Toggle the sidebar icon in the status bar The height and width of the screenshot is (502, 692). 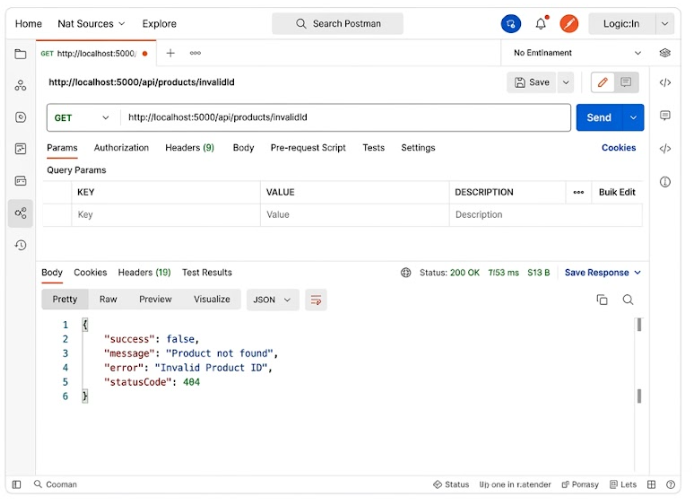(x=17, y=485)
